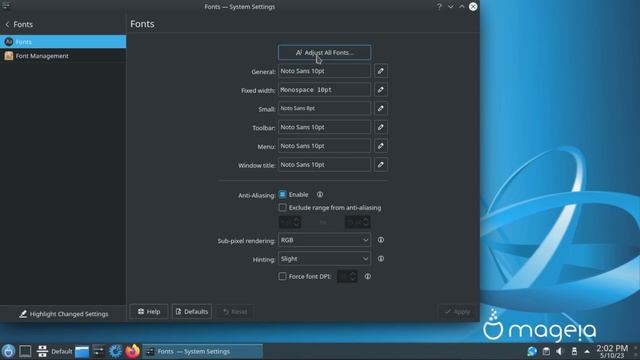640x360 pixels.
Task: Click the Toolbar font edit pencil icon
Action: [380, 127]
